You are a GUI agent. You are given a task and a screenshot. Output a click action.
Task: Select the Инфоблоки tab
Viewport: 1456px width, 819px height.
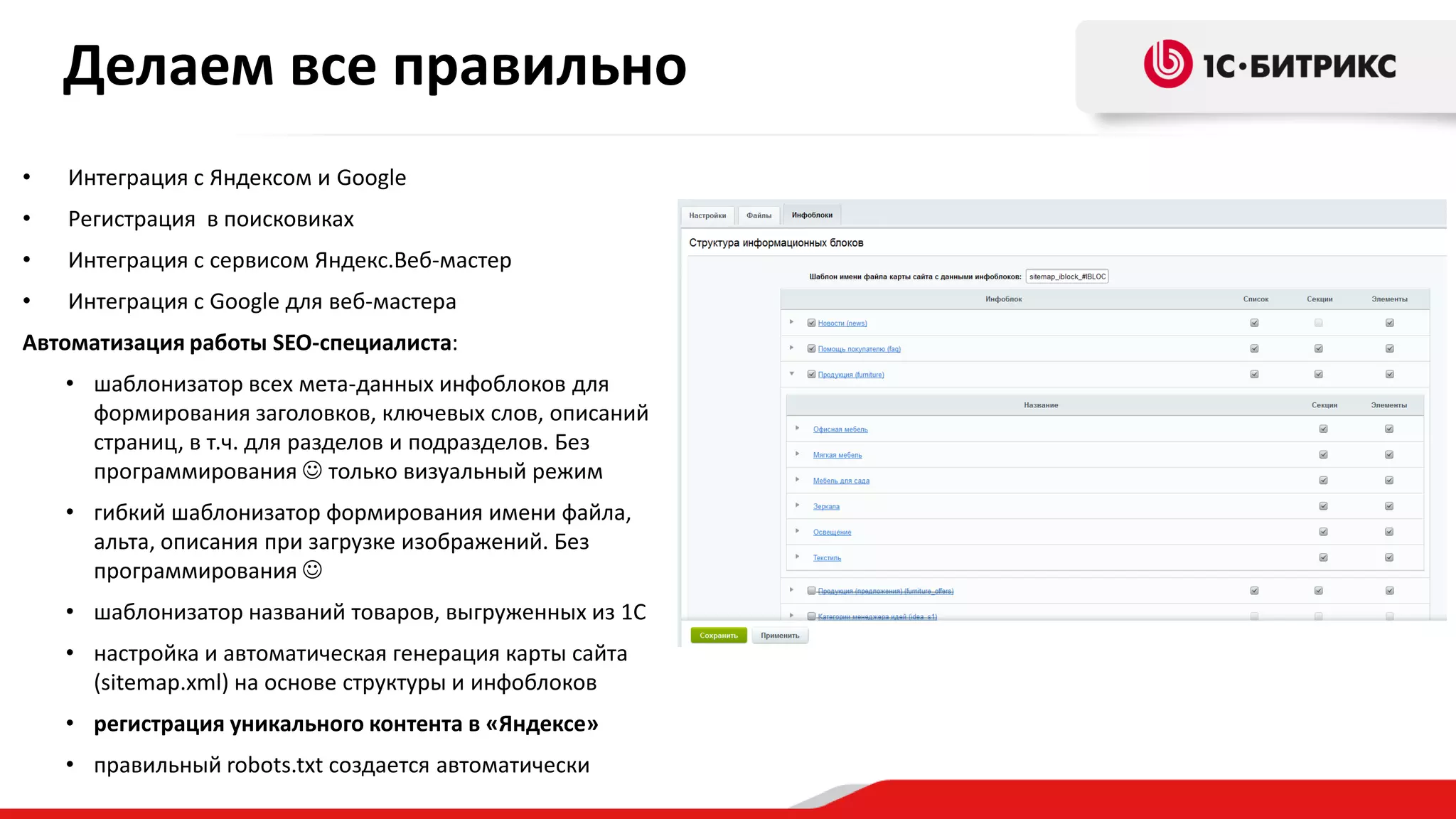pyautogui.click(x=812, y=215)
